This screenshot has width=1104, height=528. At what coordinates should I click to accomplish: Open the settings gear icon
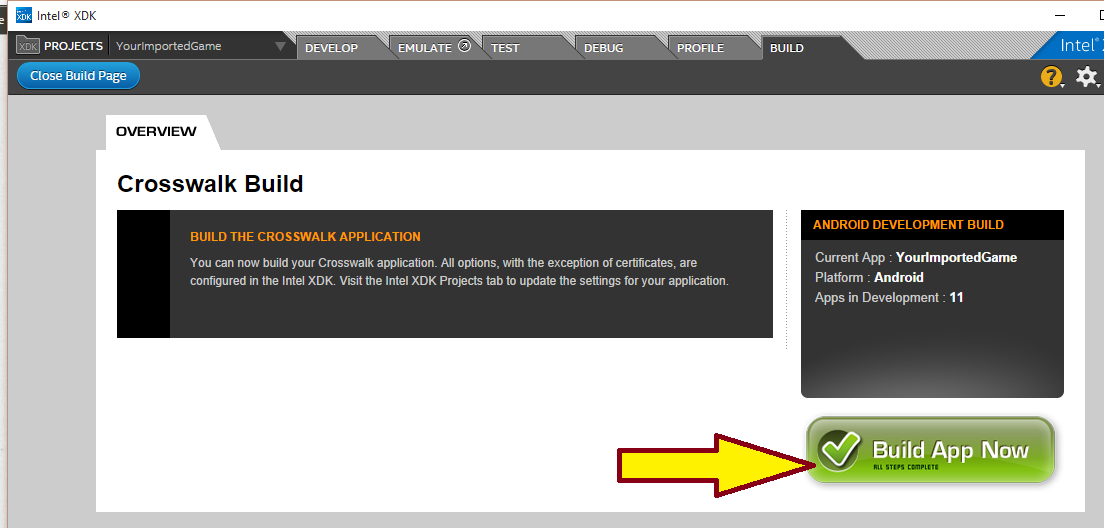pyautogui.click(x=1086, y=77)
